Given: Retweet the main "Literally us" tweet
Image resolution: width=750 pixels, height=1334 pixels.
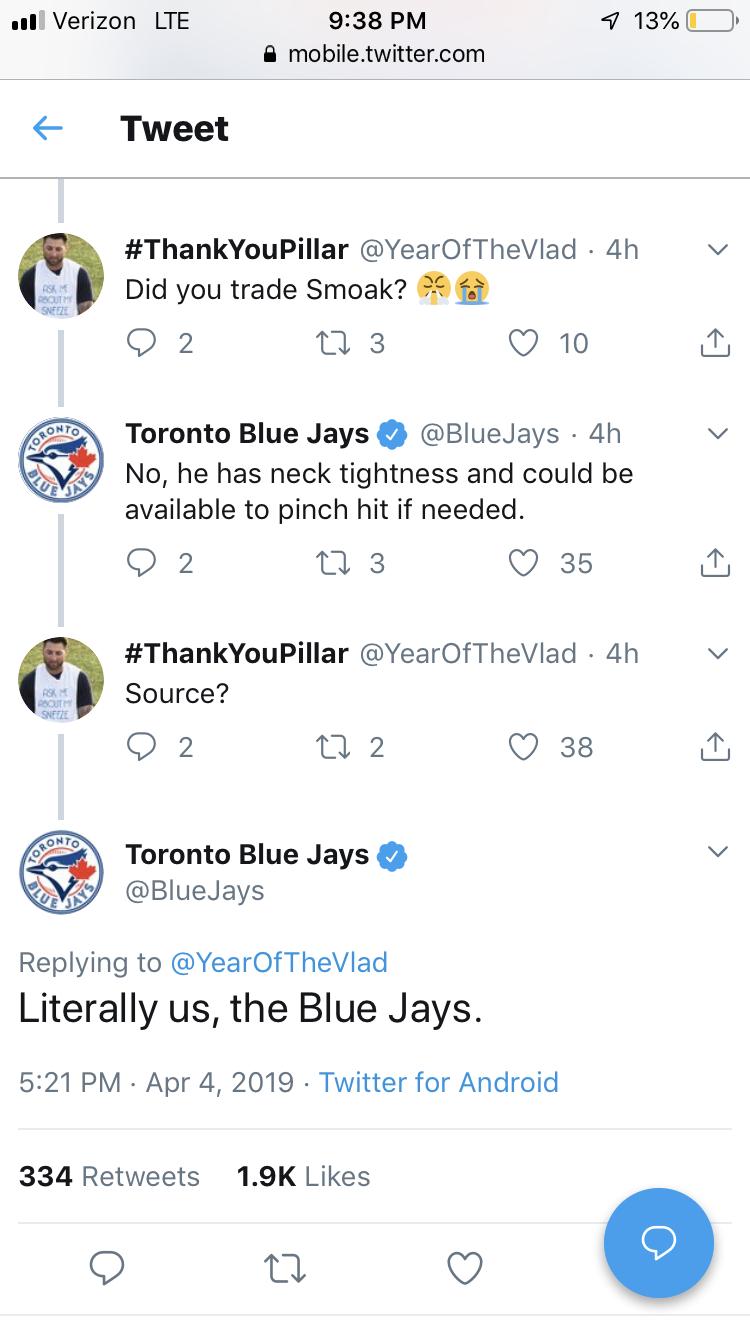Looking at the screenshot, I should coord(285,1267).
